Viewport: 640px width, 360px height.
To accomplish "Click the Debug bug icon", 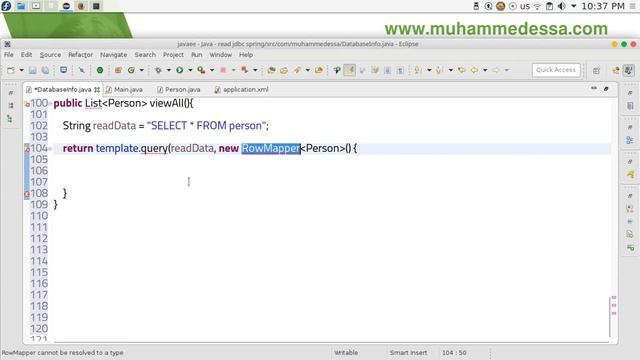I will coord(158,70).
